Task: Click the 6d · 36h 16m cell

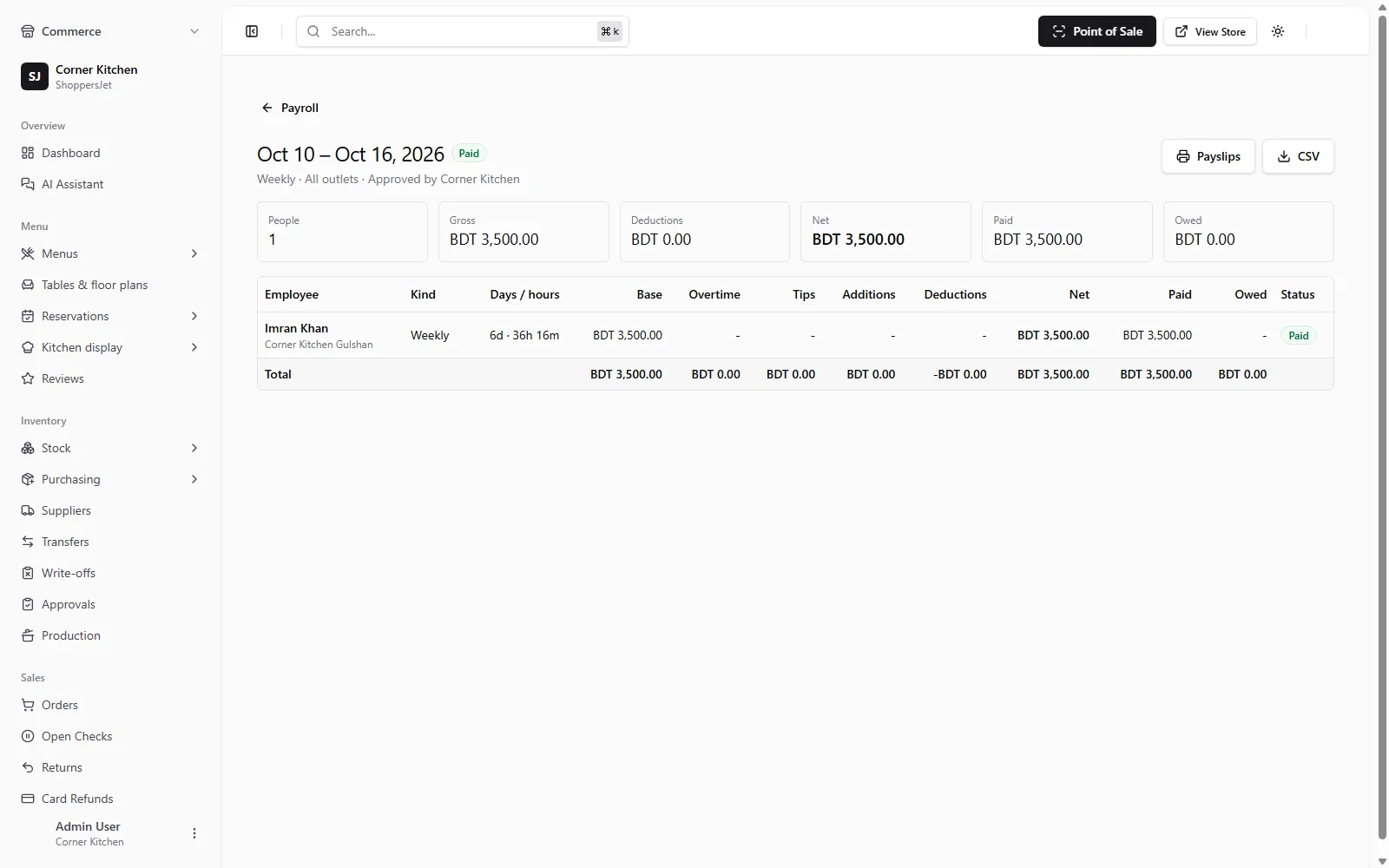Action: click(524, 335)
